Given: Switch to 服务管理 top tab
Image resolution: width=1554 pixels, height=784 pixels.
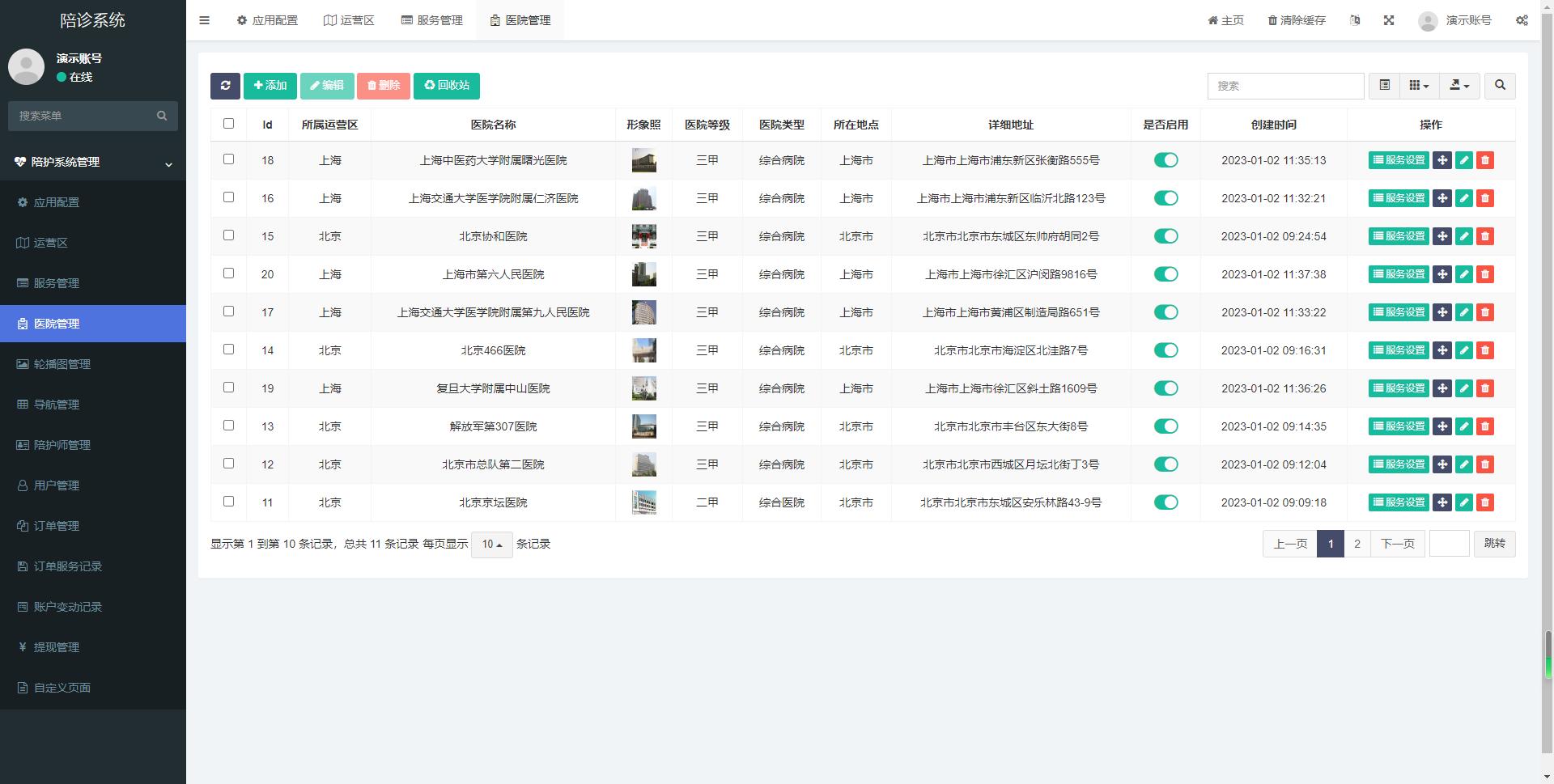Looking at the screenshot, I should coord(432,20).
